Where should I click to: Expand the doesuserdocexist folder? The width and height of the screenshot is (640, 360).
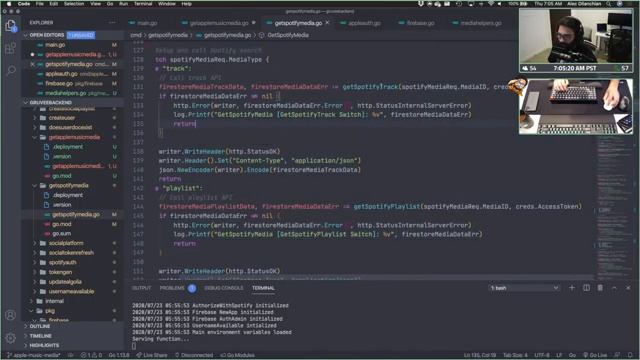(35, 127)
